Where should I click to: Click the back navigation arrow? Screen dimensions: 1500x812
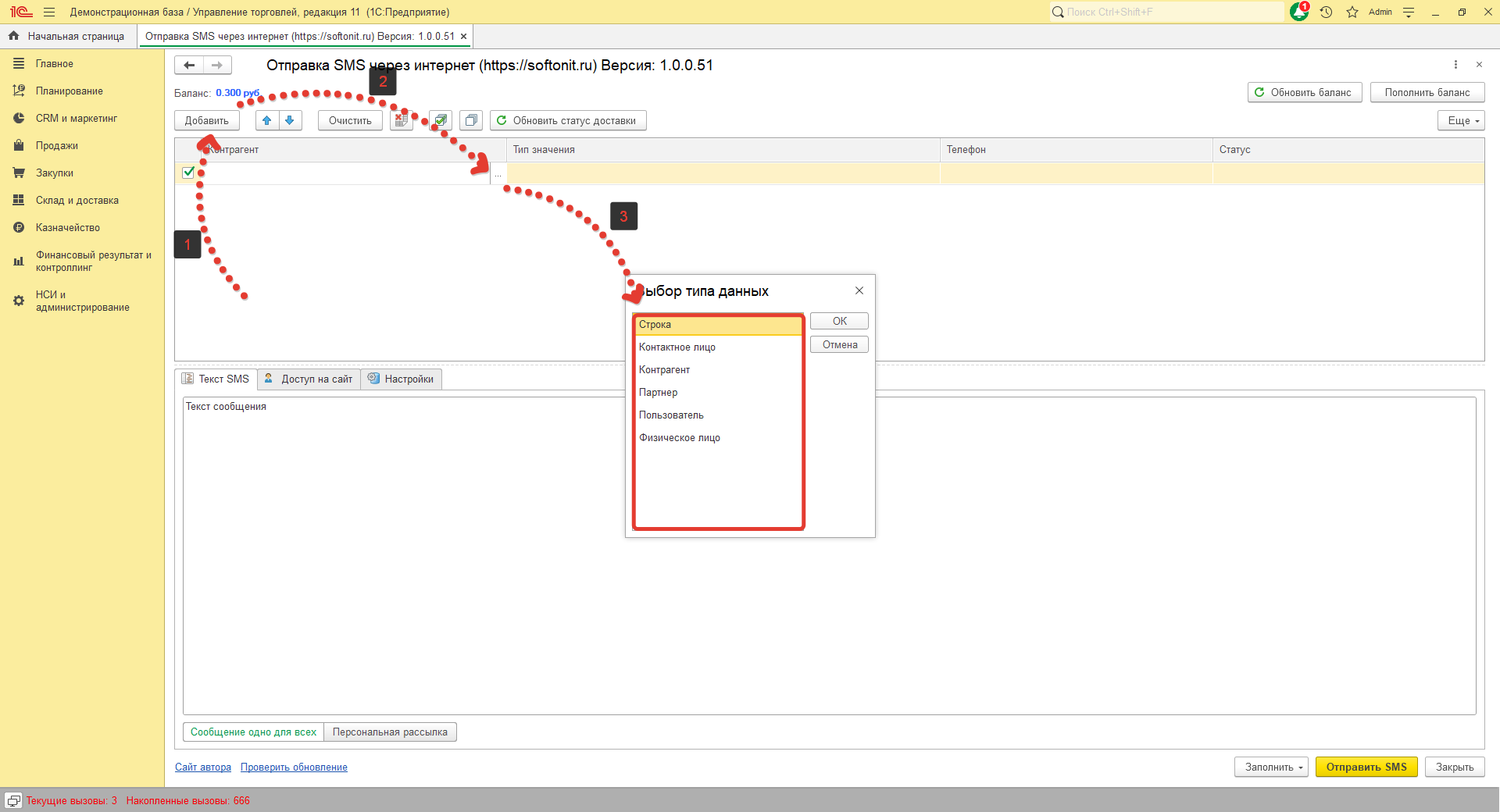[189, 66]
